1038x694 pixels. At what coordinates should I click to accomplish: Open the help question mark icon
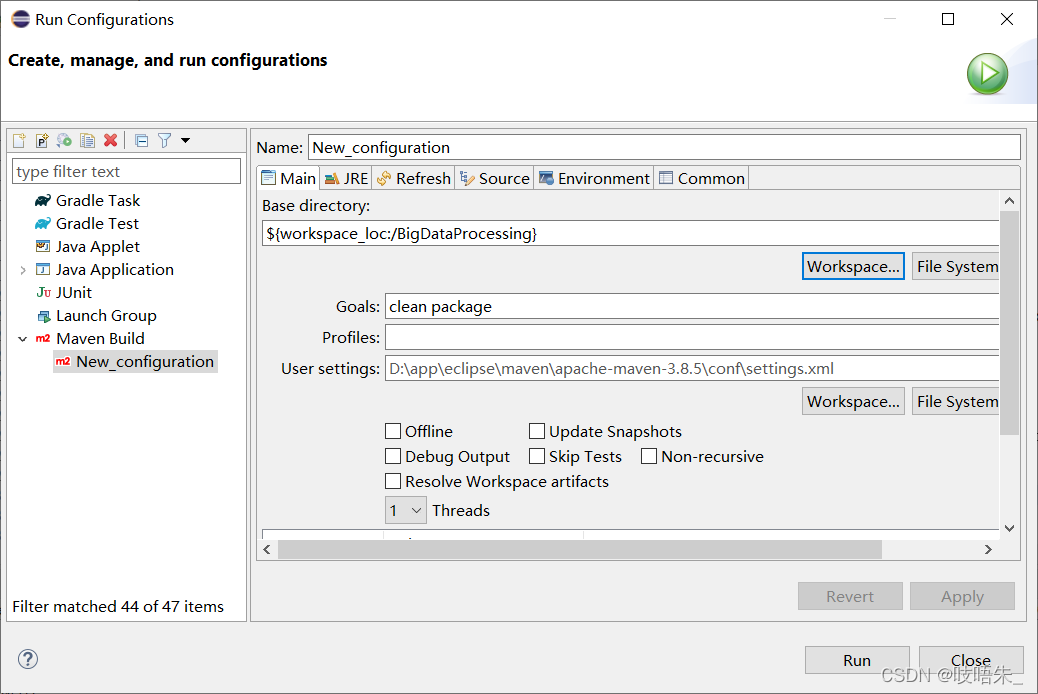[28, 659]
